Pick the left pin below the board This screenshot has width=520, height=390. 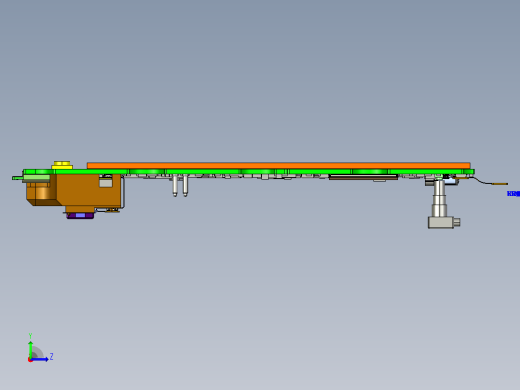point(175,186)
